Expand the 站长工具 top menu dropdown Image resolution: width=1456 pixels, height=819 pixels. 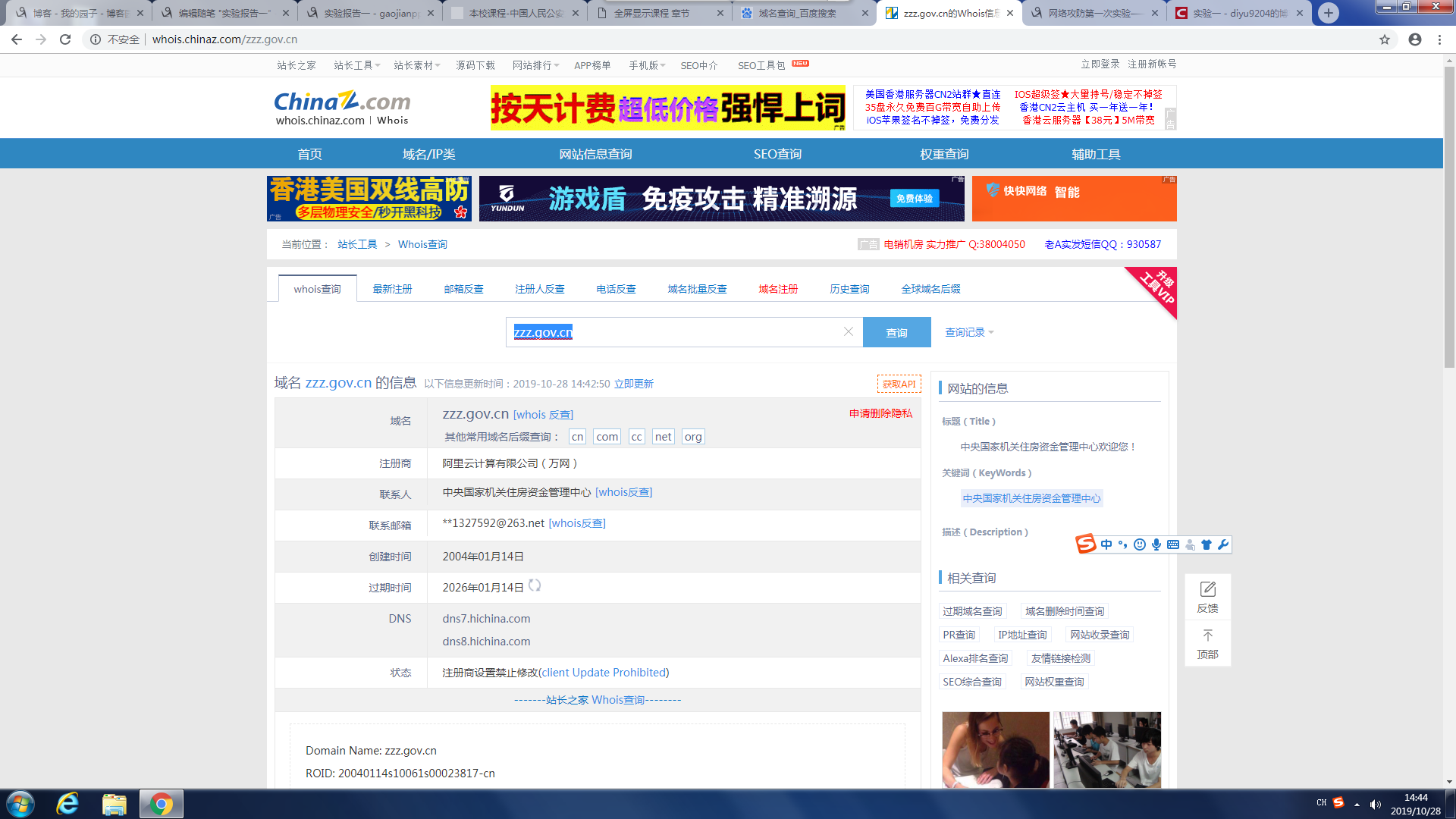pyautogui.click(x=357, y=65)
